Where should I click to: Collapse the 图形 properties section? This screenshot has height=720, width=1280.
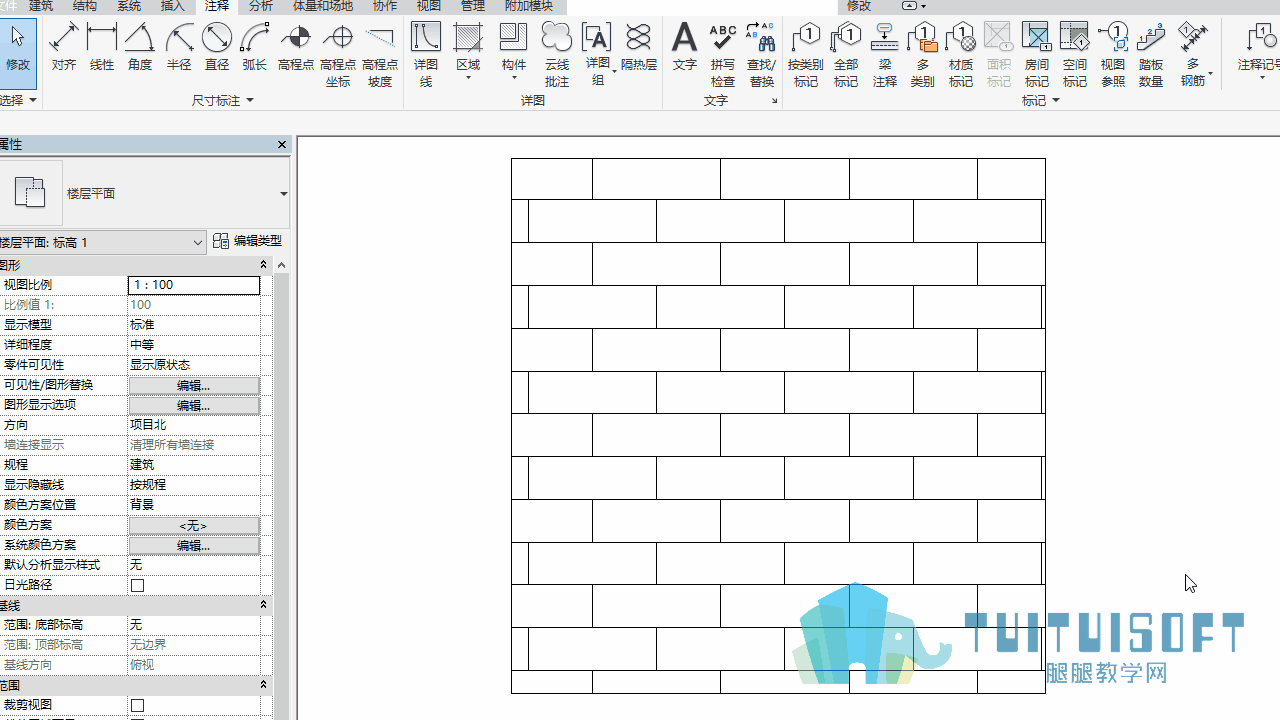pyautogui.click(x=264, y=265)
